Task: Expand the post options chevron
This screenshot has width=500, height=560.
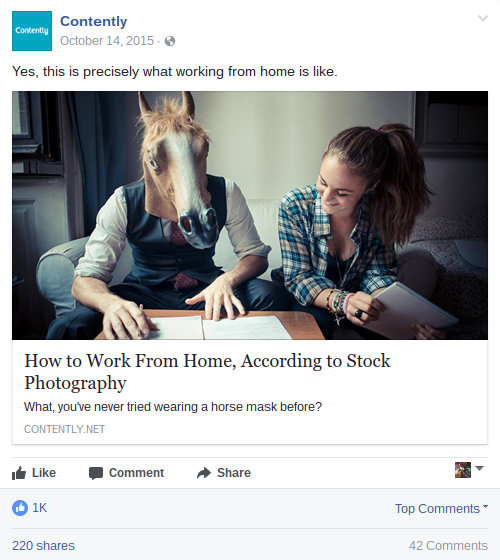Action: coord(483,18)
